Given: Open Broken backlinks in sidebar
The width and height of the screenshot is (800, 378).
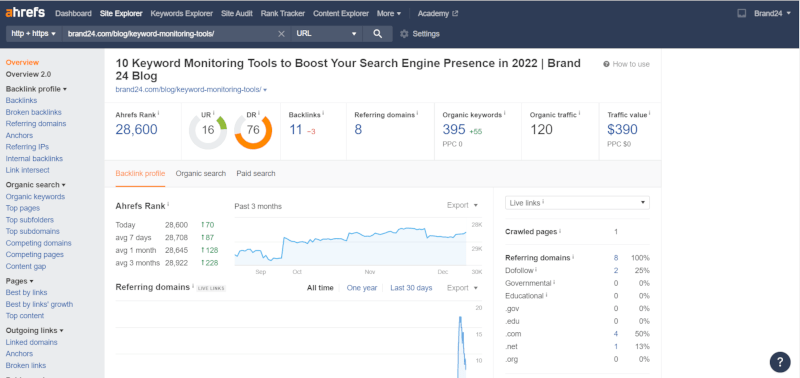Looking at the screenshot, I should click(34, 112).
